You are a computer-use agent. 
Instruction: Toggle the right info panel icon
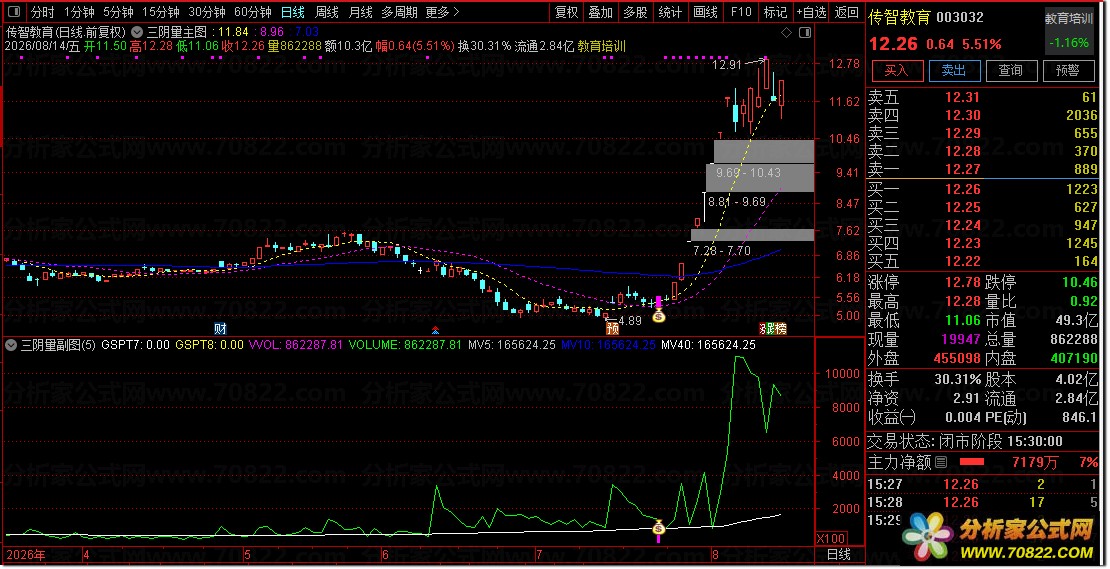click(805, 33)
